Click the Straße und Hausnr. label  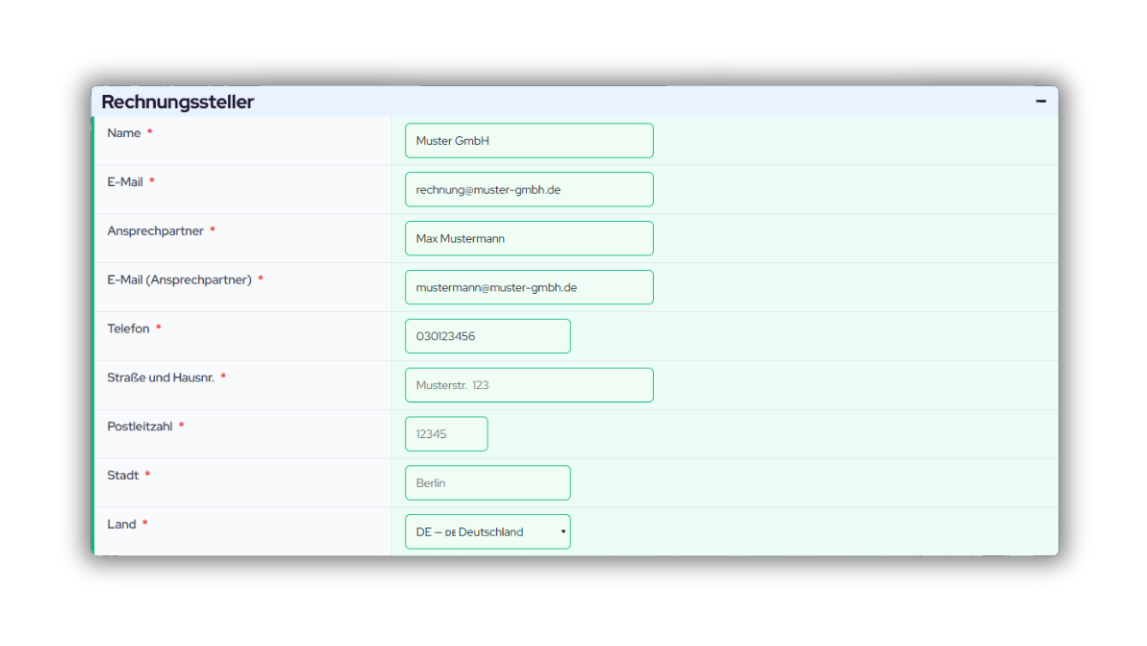(x=160, y=378)
